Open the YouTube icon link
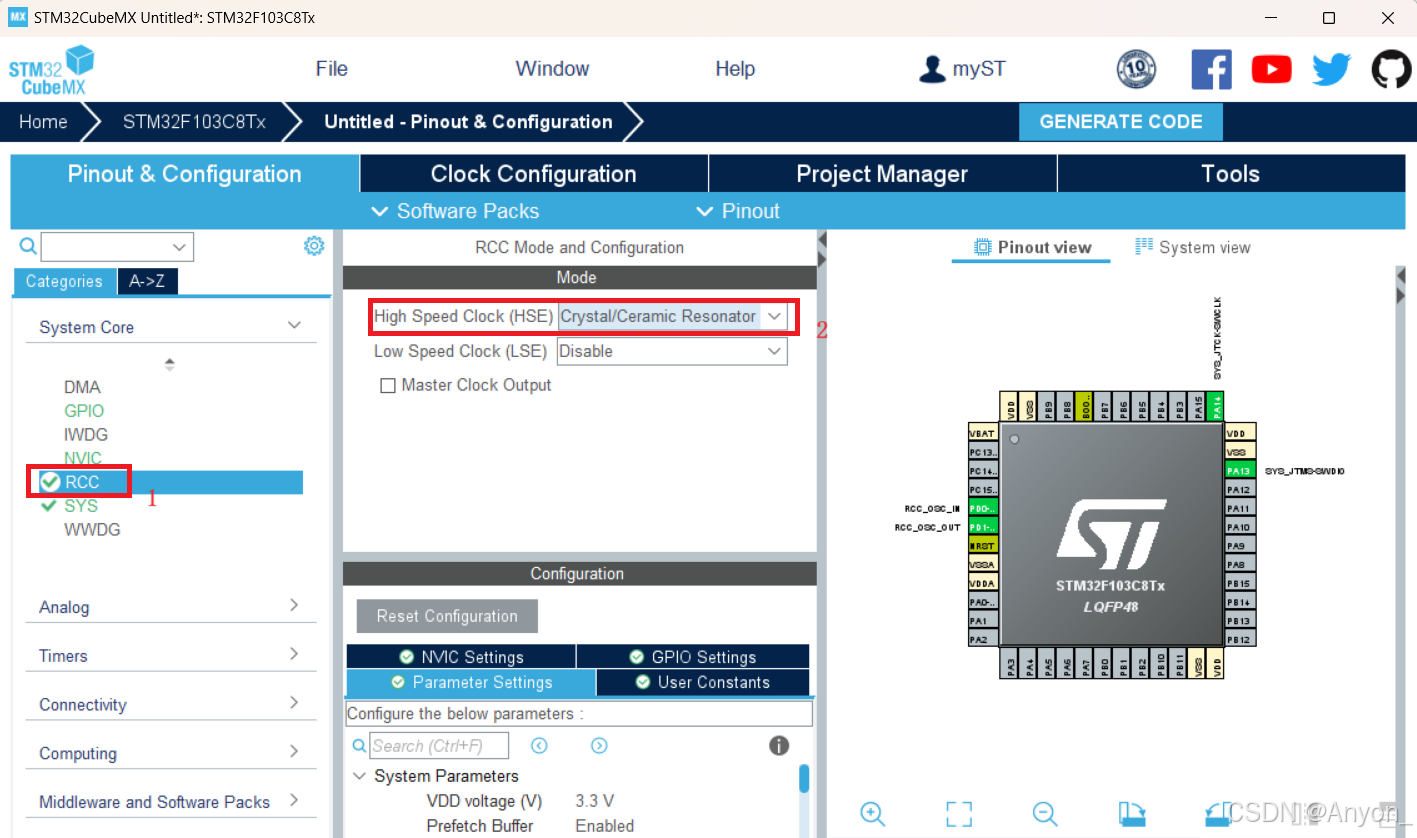 click(1271, 70)
